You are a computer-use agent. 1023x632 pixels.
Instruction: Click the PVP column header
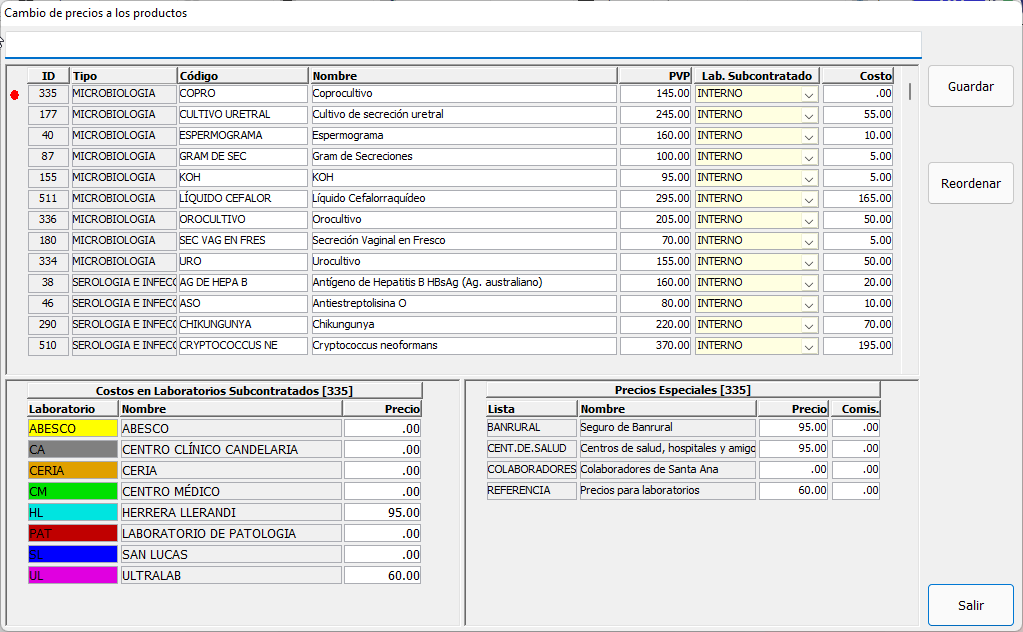(655, 76)
